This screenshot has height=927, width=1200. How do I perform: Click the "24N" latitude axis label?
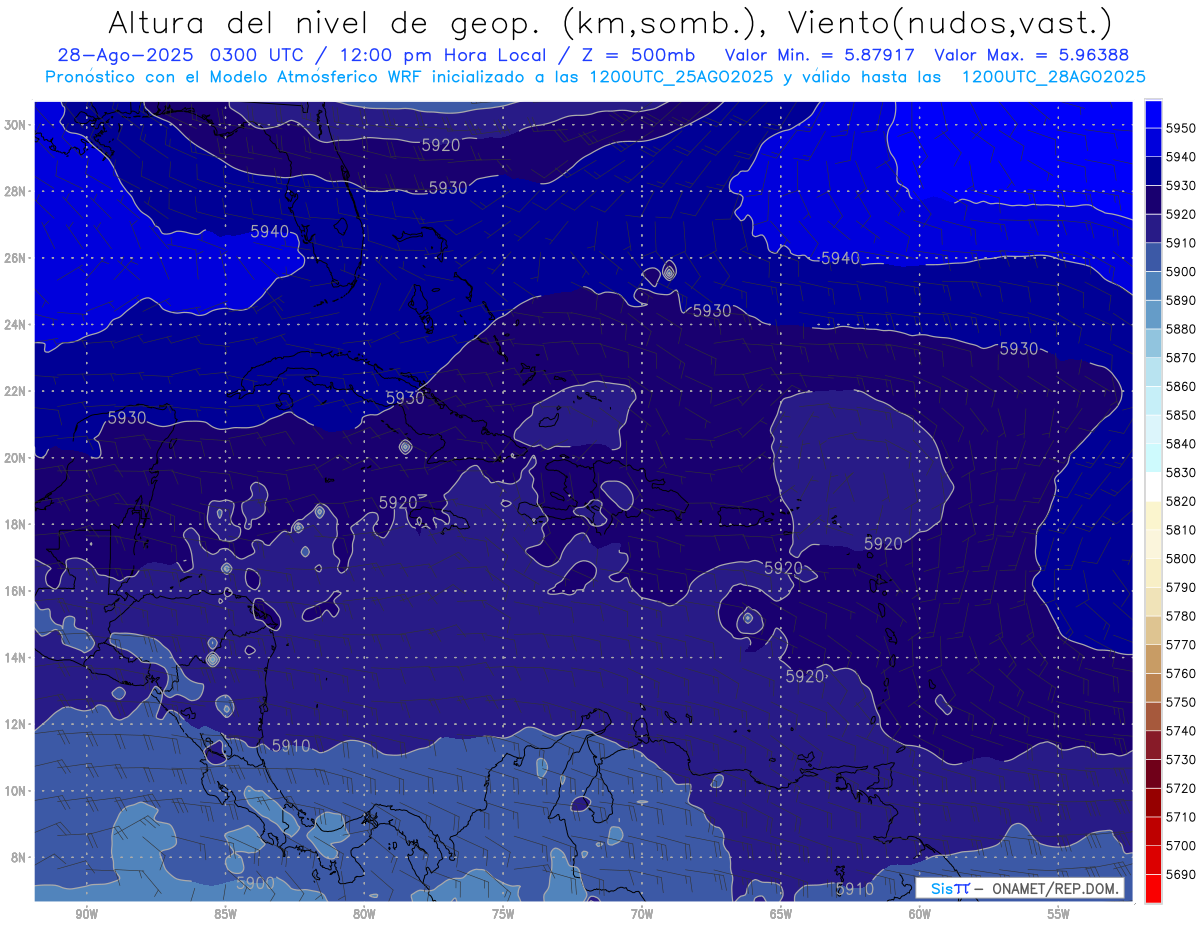pyautogui.click(x=15, y=325)
